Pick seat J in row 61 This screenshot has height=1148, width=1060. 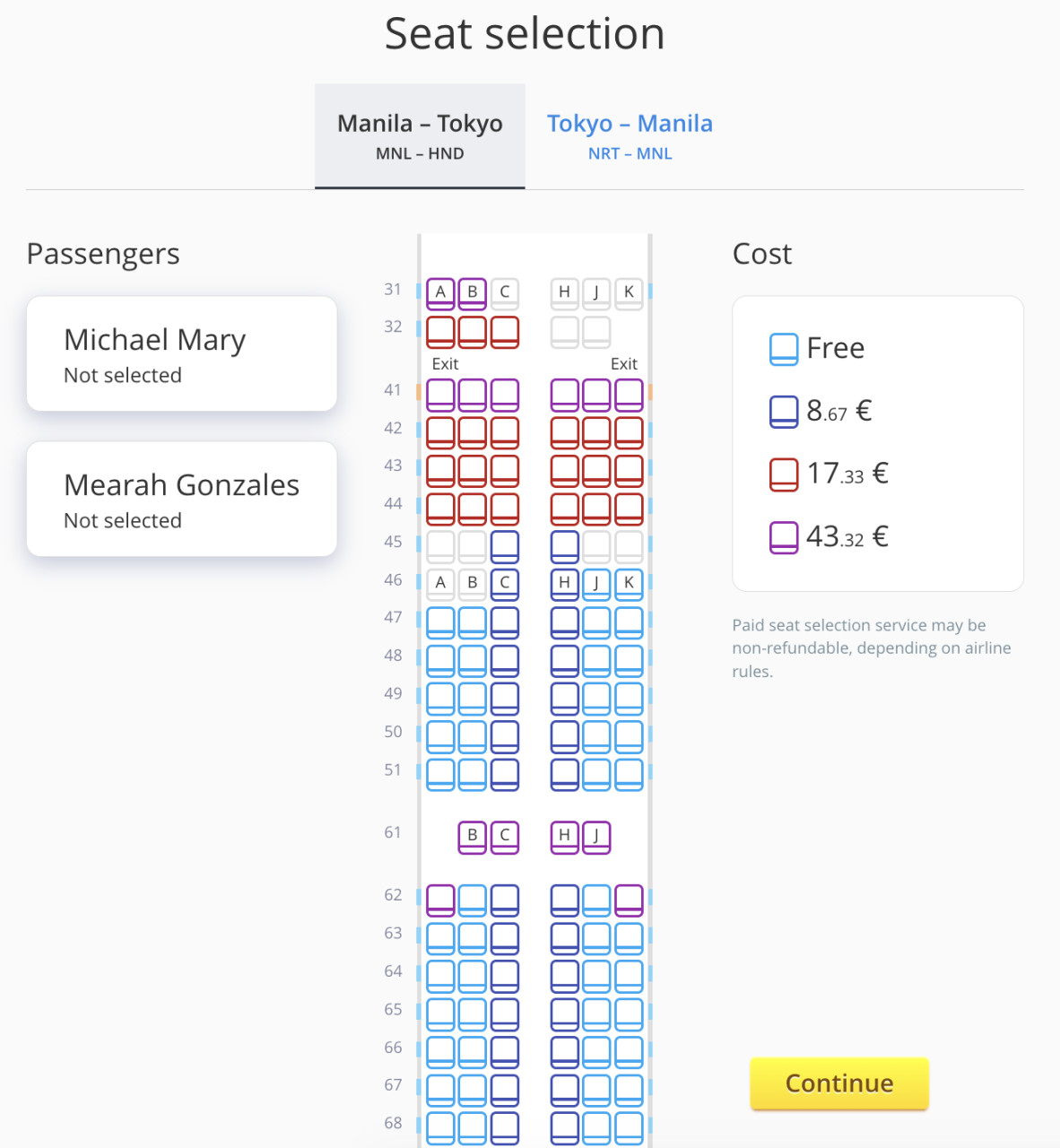point(596,836)
